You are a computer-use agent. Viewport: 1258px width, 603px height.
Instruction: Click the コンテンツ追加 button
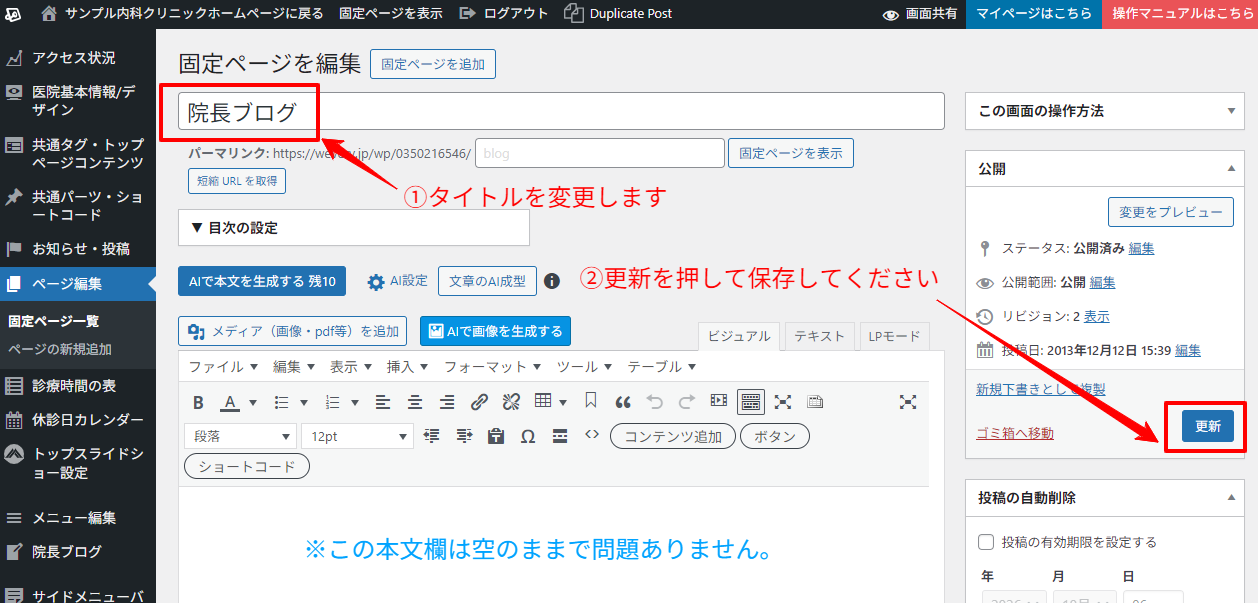coord(673,436)
